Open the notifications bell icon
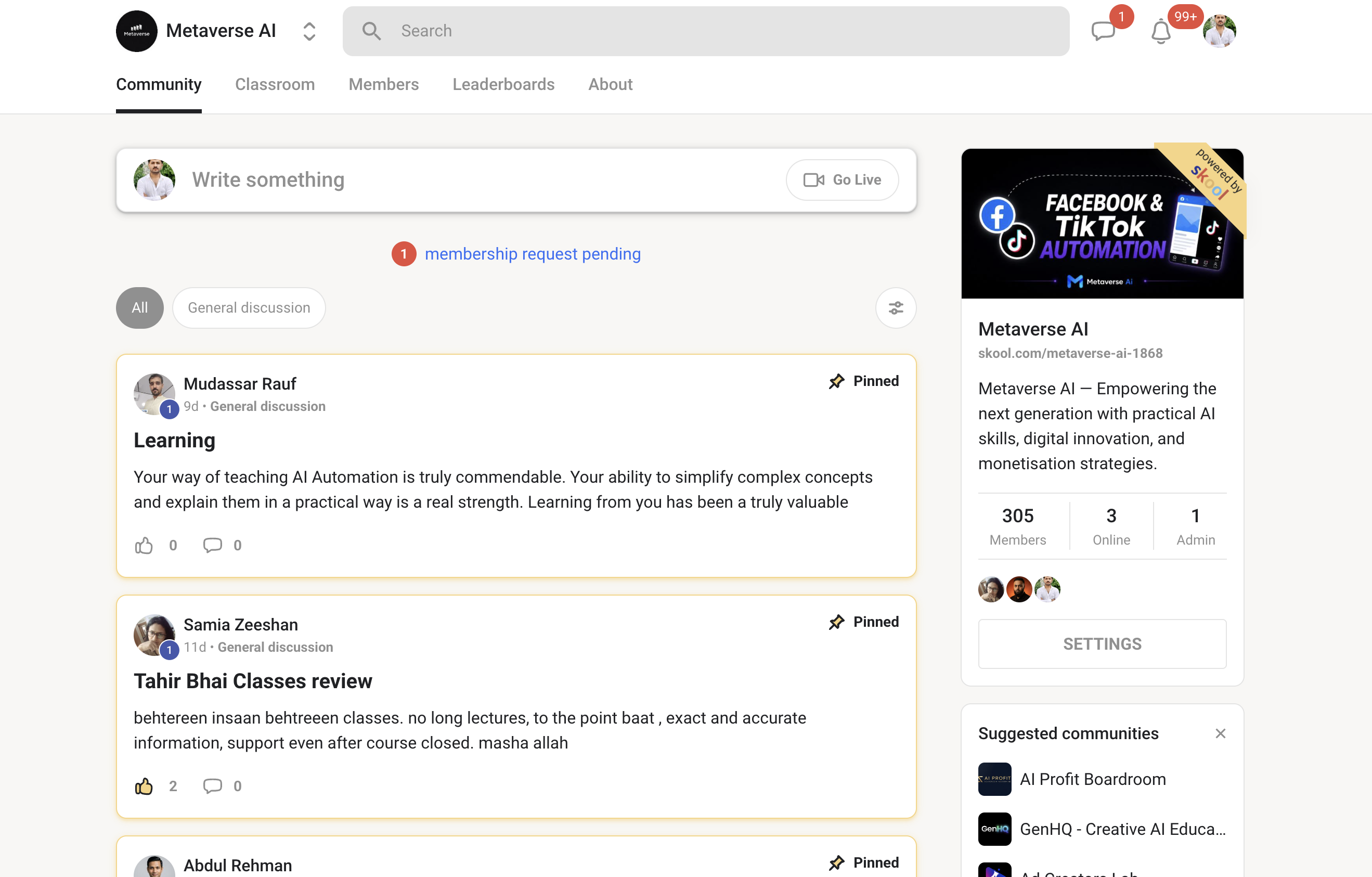The height and width of the screenshot is (877, 1372). [x=1161, y=31]
